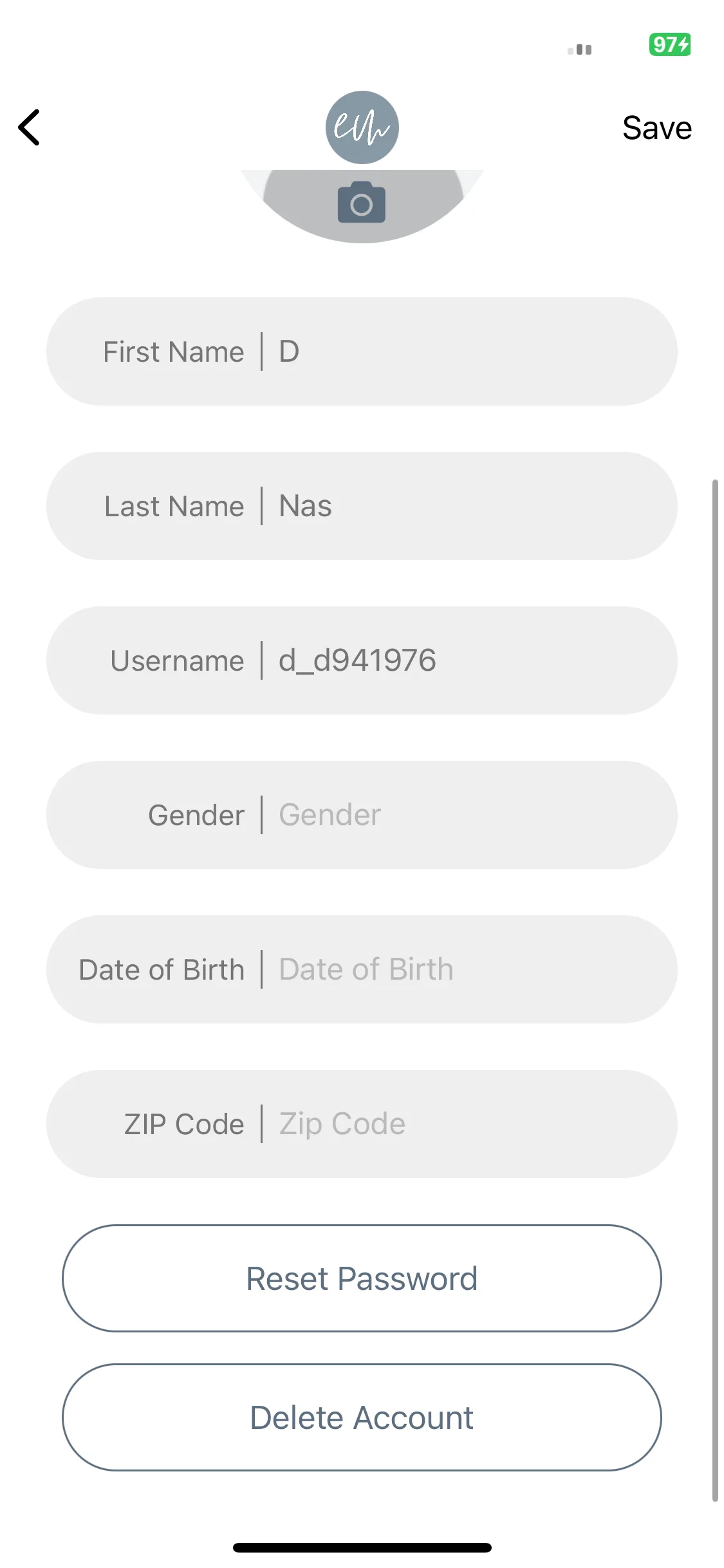Tap the ZIP Code label text
This screenshot has height=1568, width=724.
point(184,1125)
